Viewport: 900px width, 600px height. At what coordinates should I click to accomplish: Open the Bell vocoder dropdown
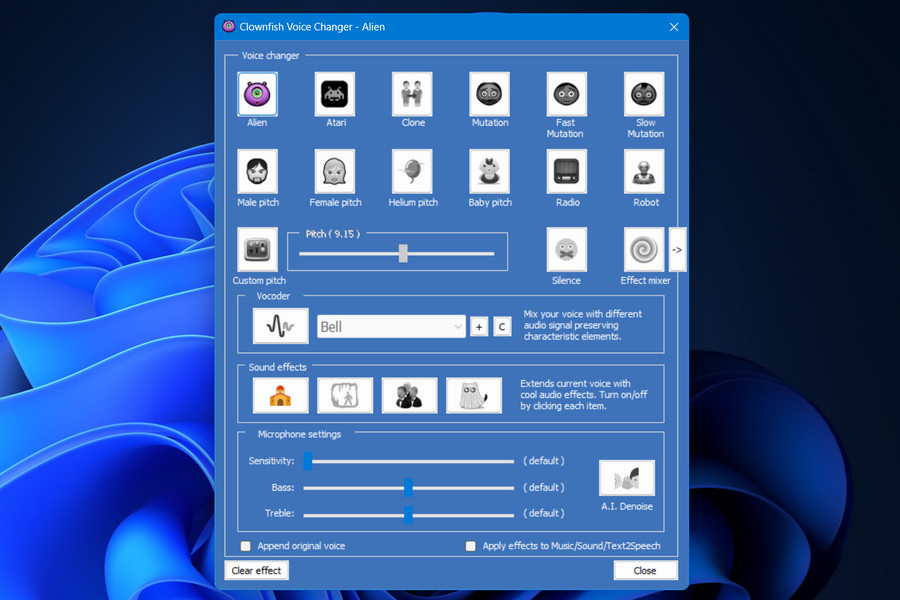point(391,327)
